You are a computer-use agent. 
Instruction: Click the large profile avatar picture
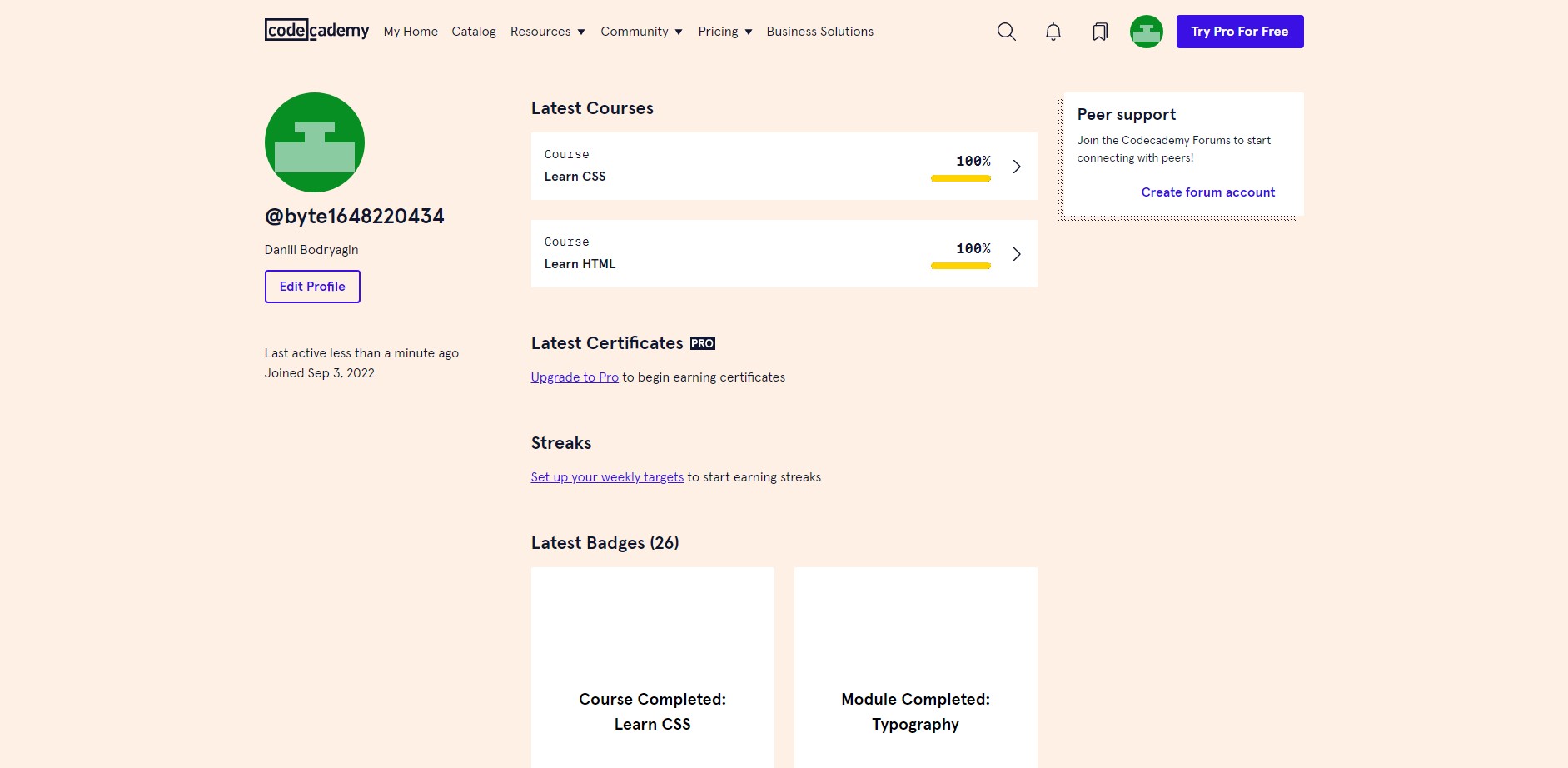[x=315, y=142]
